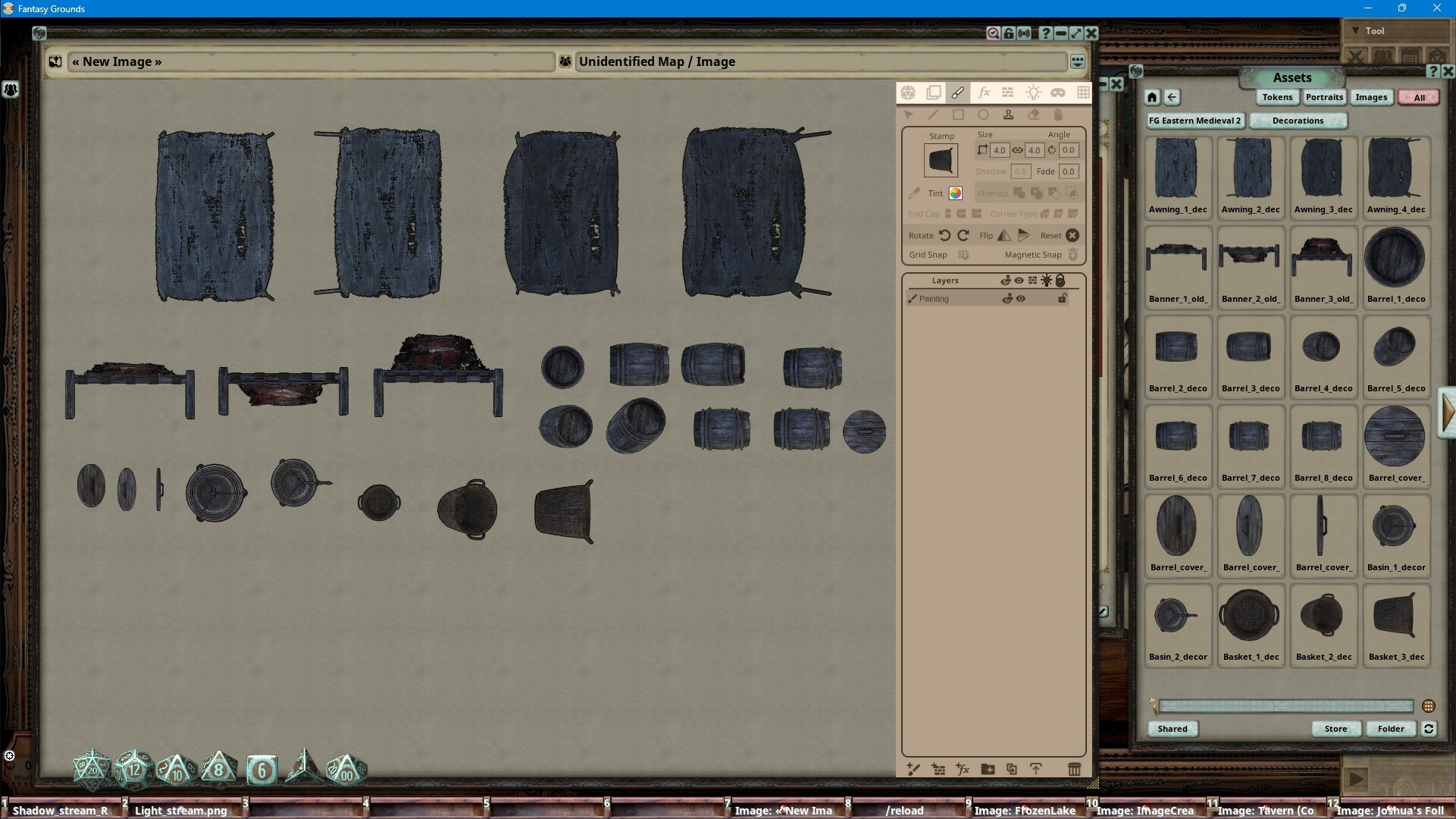Toggle visibility of the Painting layer
The width and height of the screenshot is (1456, 819).
point(1019,299)
